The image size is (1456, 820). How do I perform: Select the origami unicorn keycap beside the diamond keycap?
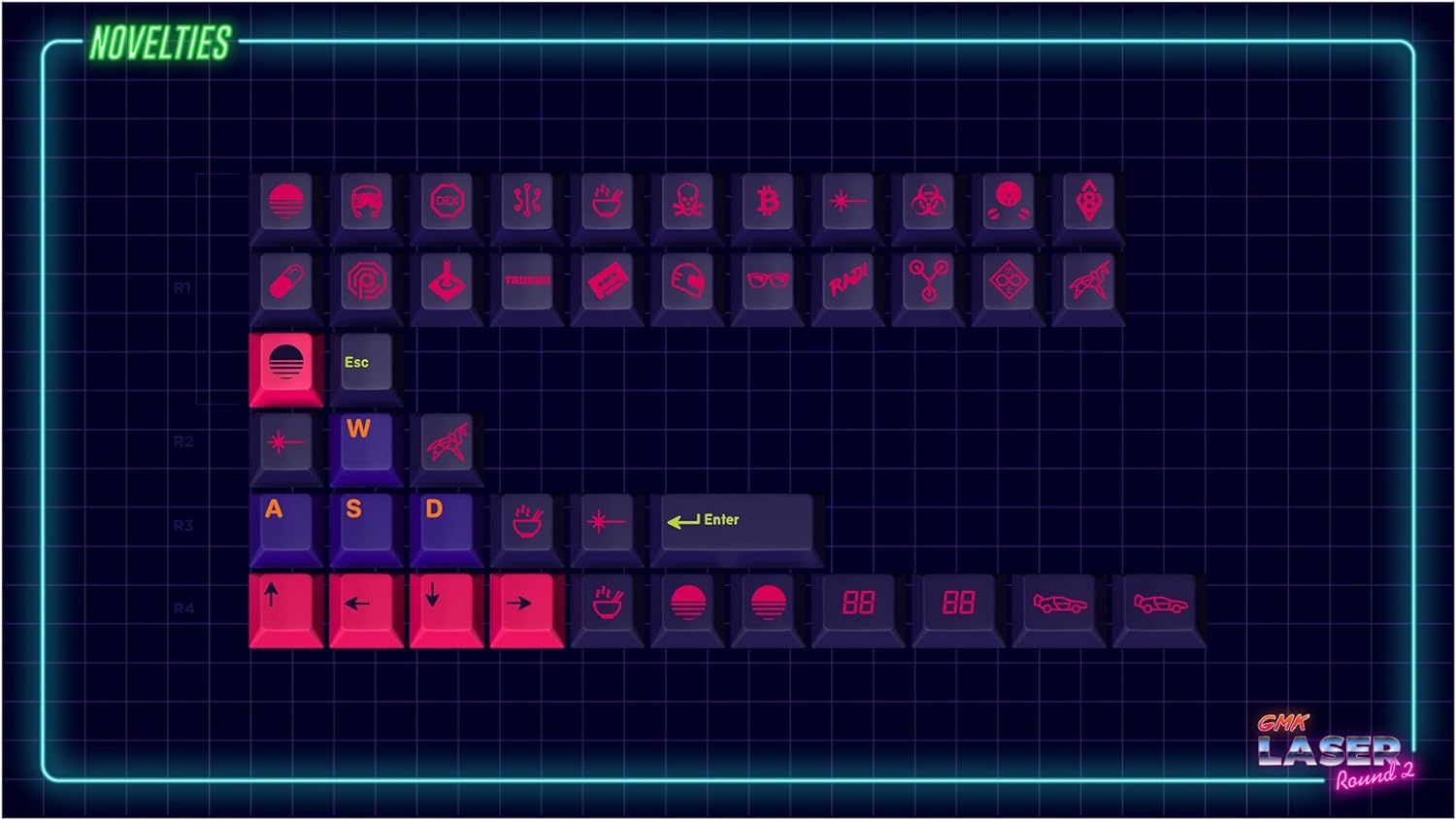(1088, 288)
